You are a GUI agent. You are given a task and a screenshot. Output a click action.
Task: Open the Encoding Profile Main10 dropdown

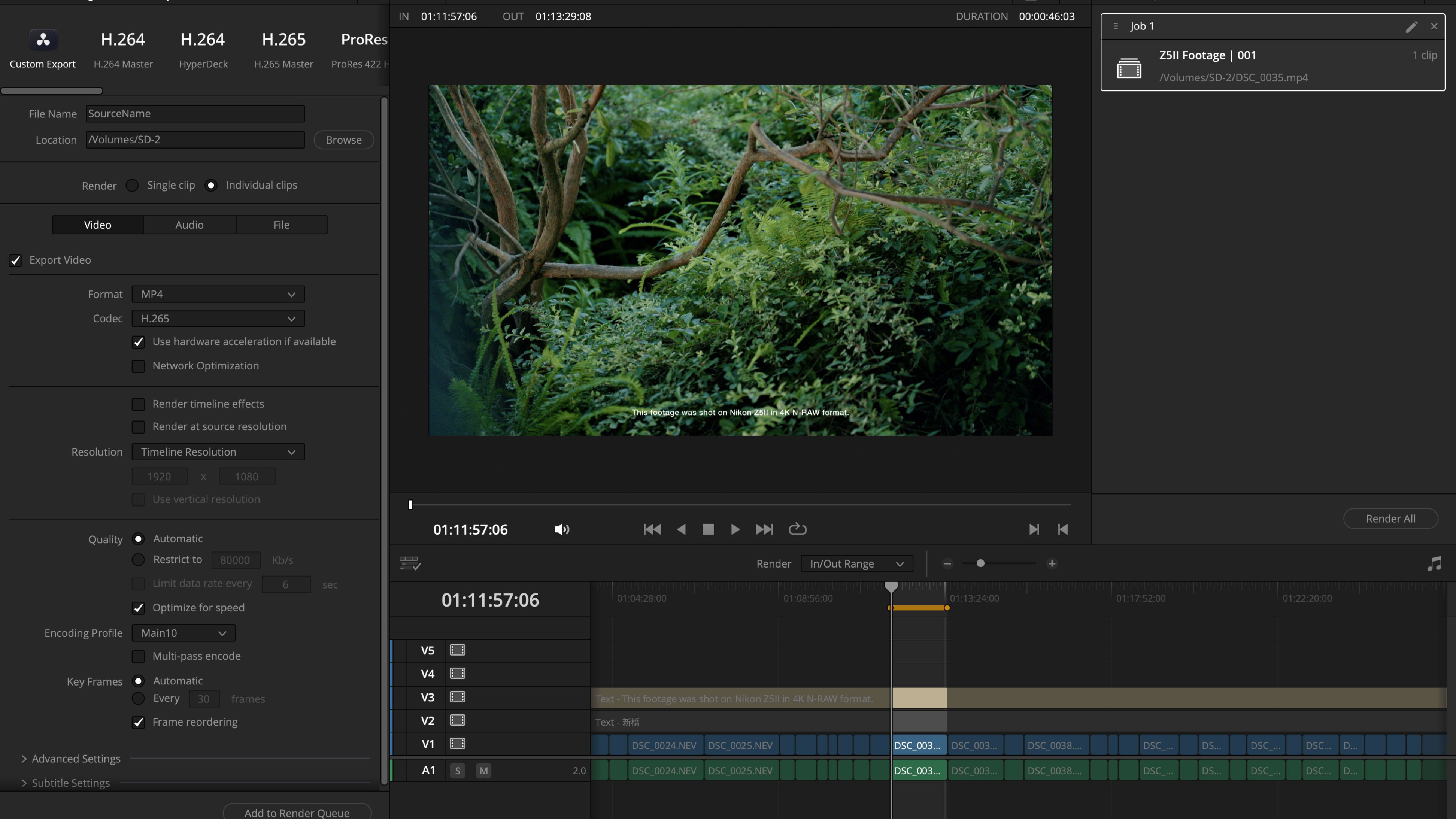tap(183, 633)
